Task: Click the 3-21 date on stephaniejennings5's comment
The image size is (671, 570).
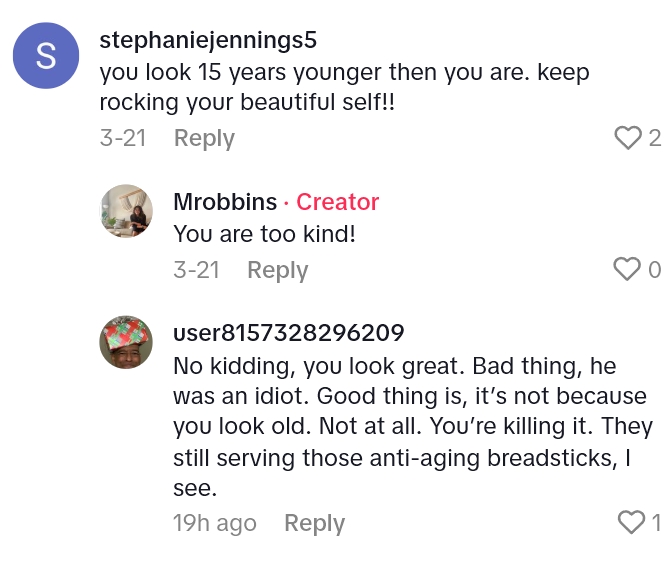Action: [x=123, y=138]
